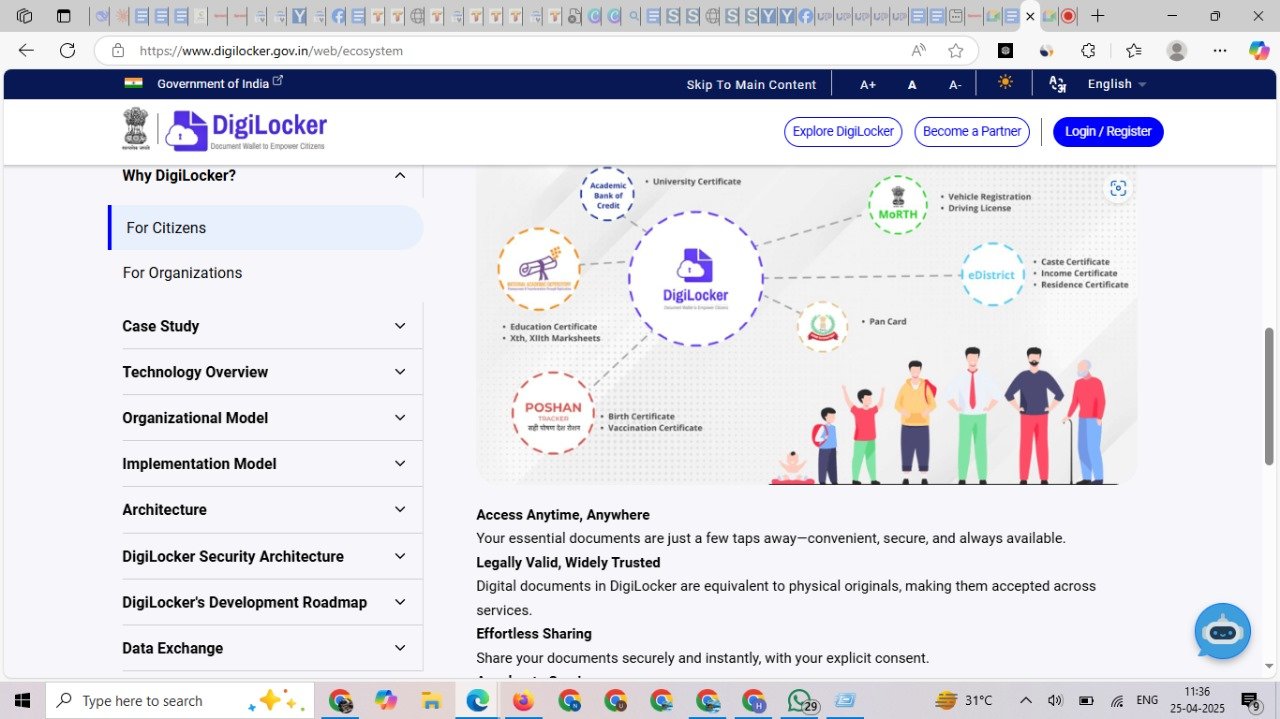Open the Government of India link
The height and width of the screenshot is (719, 1280).
[x=220, y=83]
